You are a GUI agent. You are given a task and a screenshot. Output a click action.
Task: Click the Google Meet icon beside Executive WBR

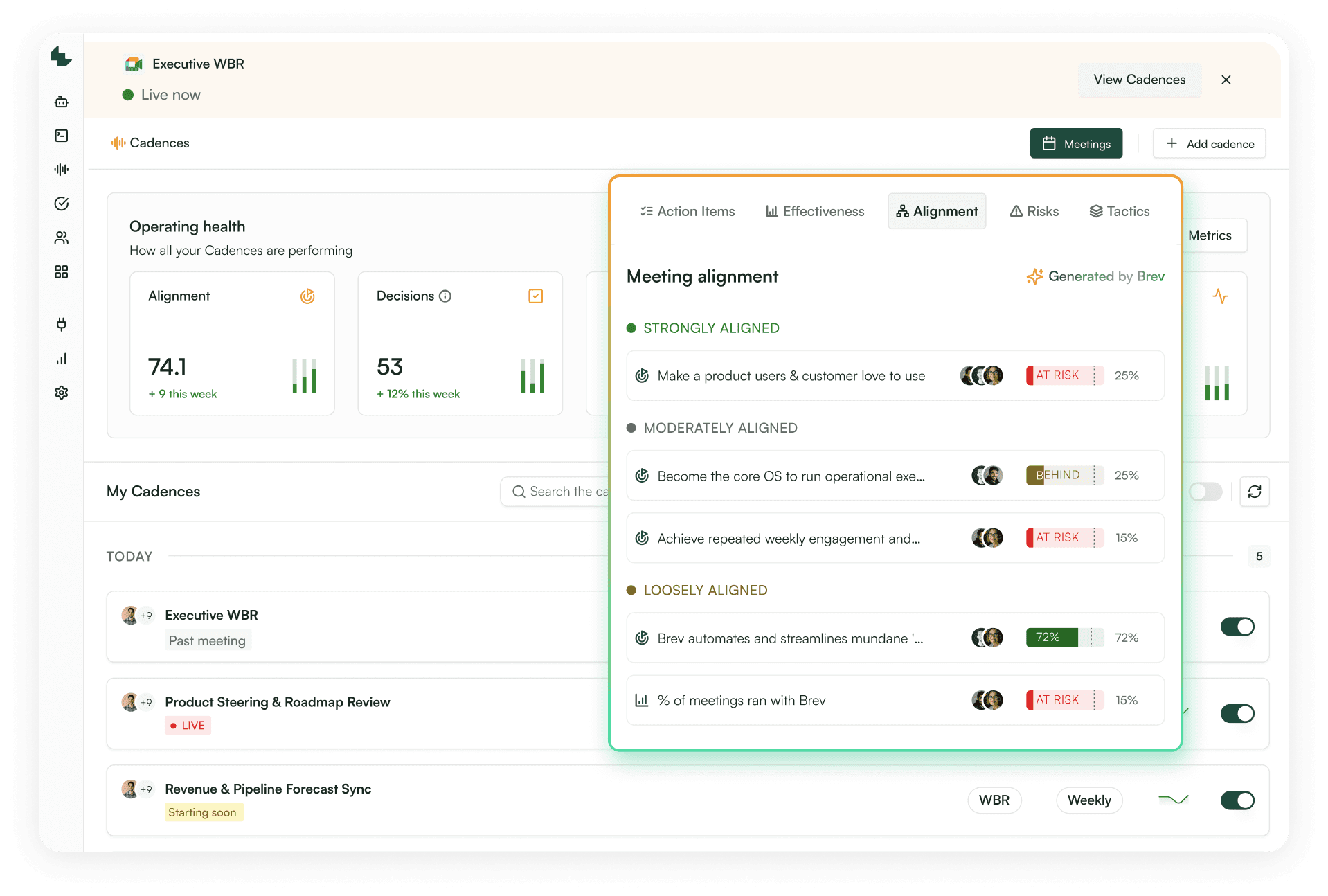pyautogui.click(x=134, y=64)
